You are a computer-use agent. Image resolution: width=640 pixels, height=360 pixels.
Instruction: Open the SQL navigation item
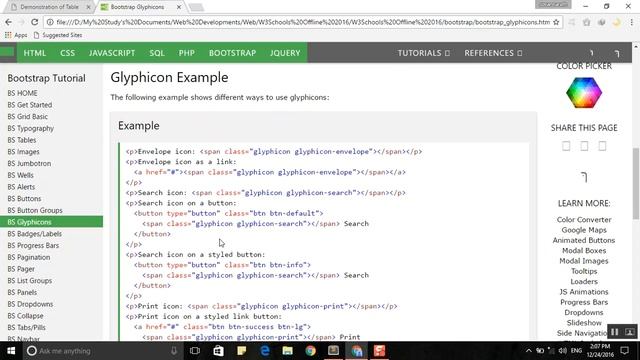tap(157, 53)
